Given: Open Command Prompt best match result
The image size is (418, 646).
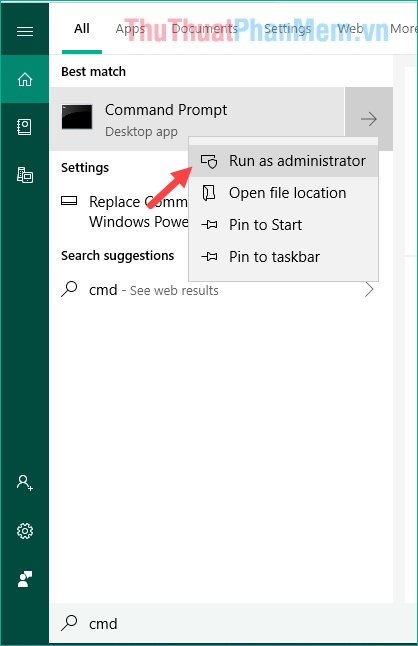Looking at the screenshot, I should point(197,119).
